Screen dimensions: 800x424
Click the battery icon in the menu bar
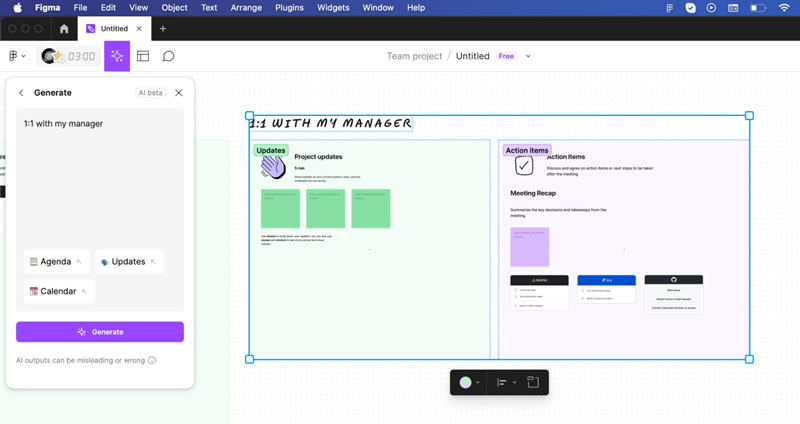coord(758,8)
